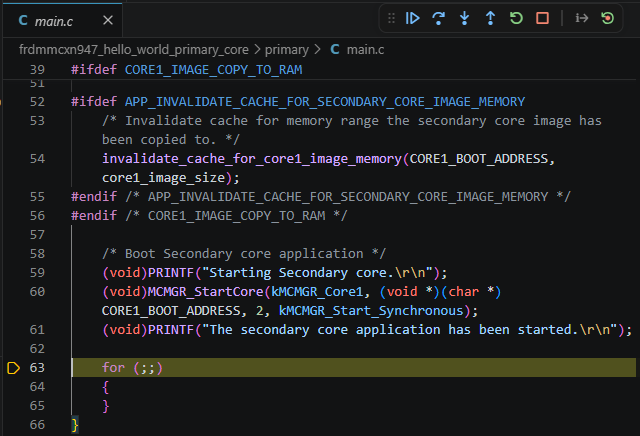This screenshot has width=640, height=436.
Task: Open the primary folder breadcrumb
Action: point(287,49)
